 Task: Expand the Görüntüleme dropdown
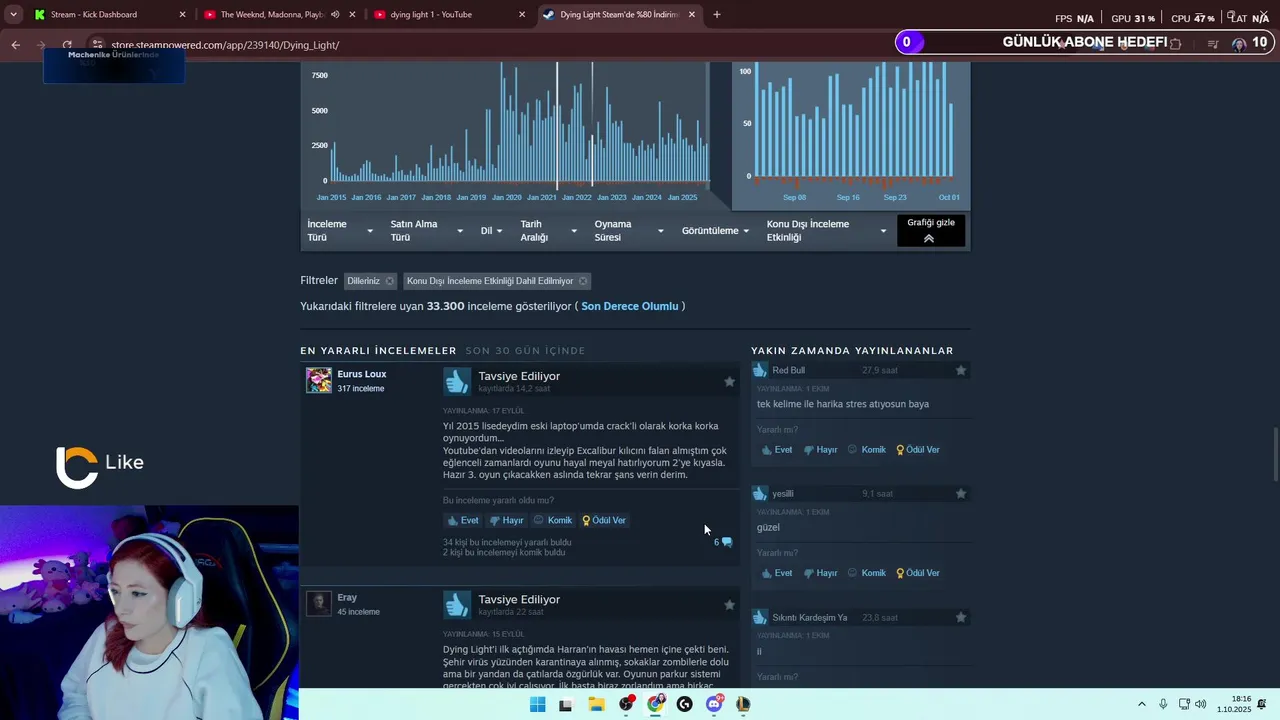click(x=716, y=231)
